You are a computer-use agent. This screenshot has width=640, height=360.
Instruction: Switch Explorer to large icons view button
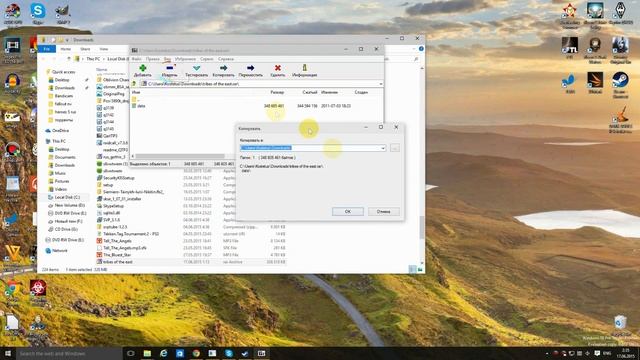point(420,269)
